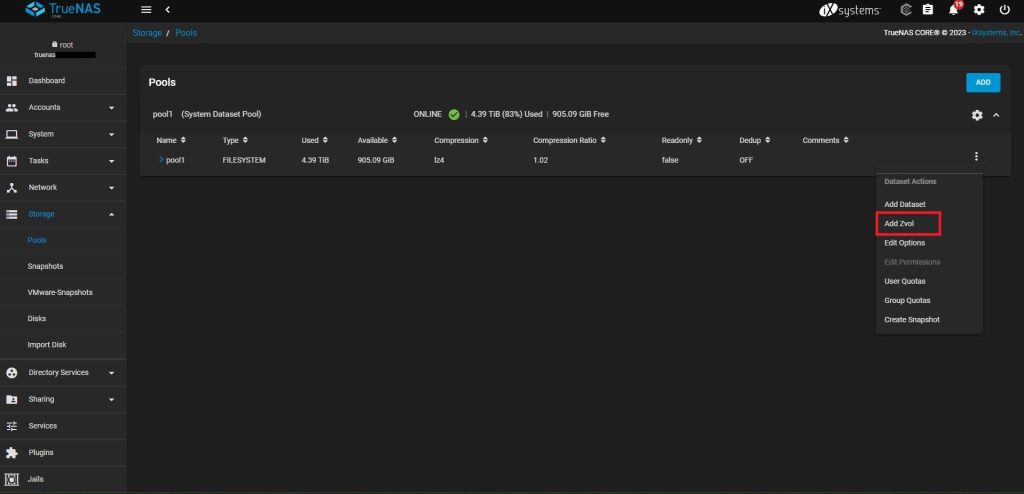1024x494 pixels.
Task: Open Pools under Storage
Action: click(37, 240)
